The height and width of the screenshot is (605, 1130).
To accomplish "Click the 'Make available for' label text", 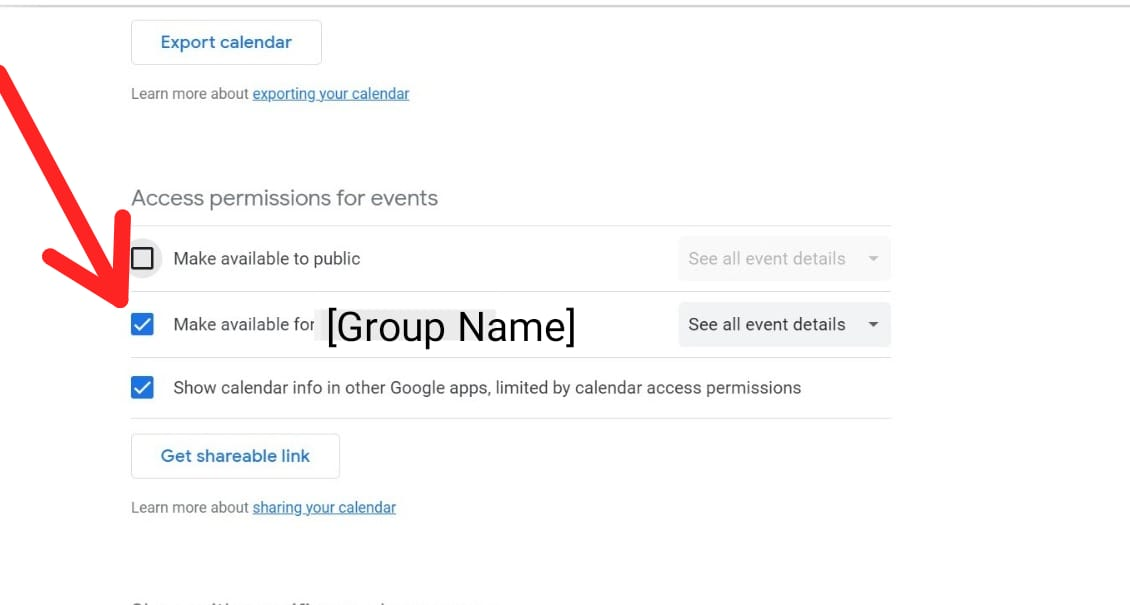I will point(244,324).
